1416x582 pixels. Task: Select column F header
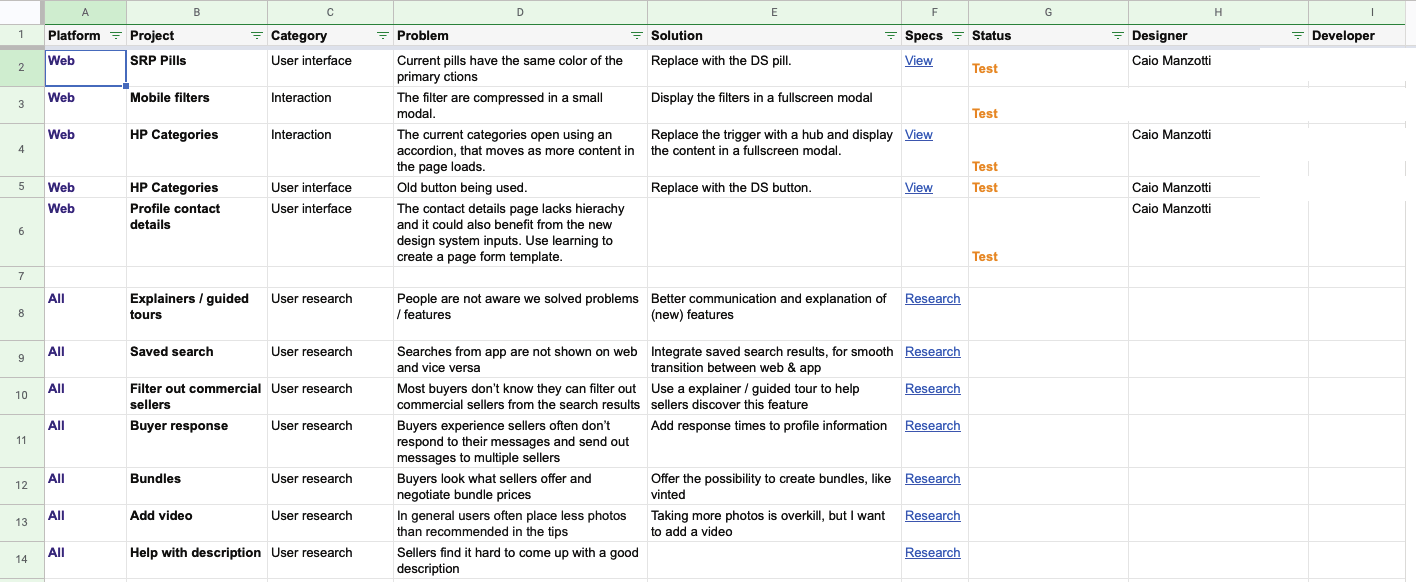(x=935, y=12)
